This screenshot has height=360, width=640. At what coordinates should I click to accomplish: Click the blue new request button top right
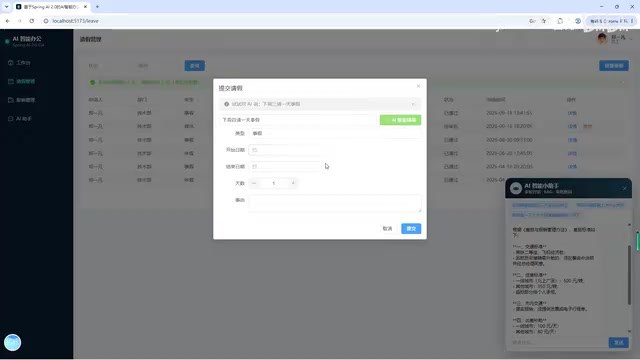click(614, 66)
